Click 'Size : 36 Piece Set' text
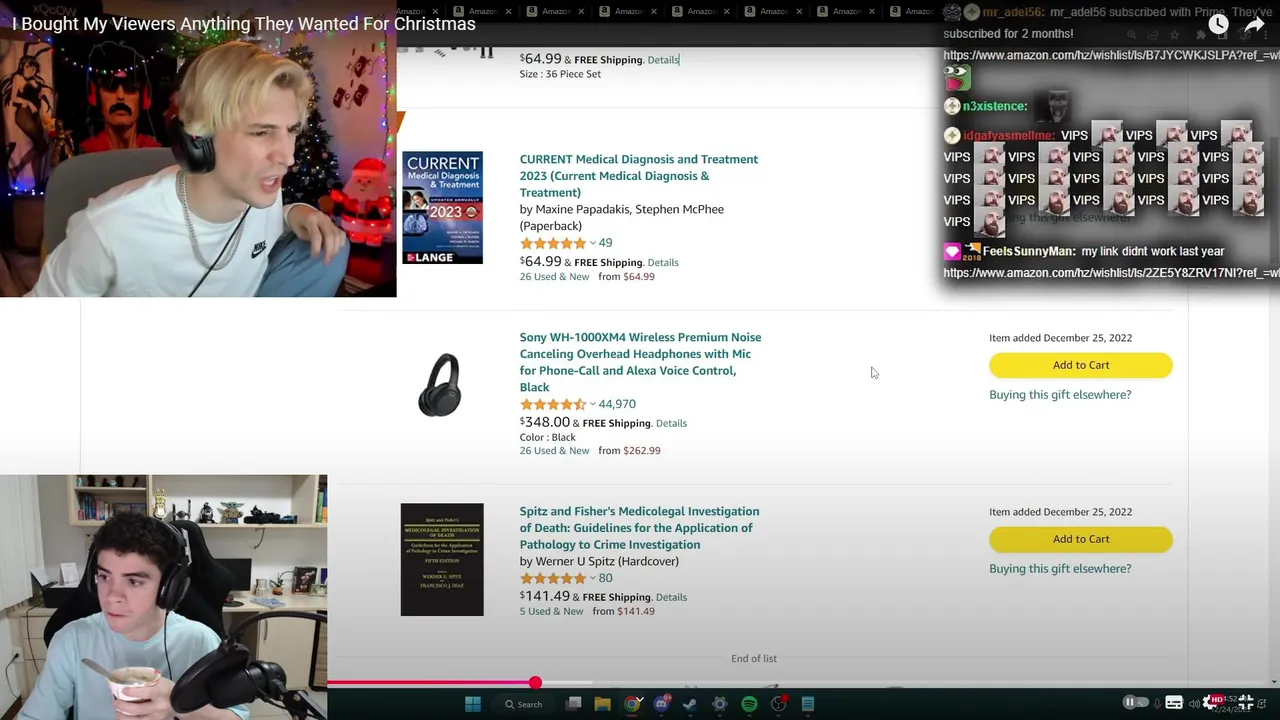 [x=560, y=74]
